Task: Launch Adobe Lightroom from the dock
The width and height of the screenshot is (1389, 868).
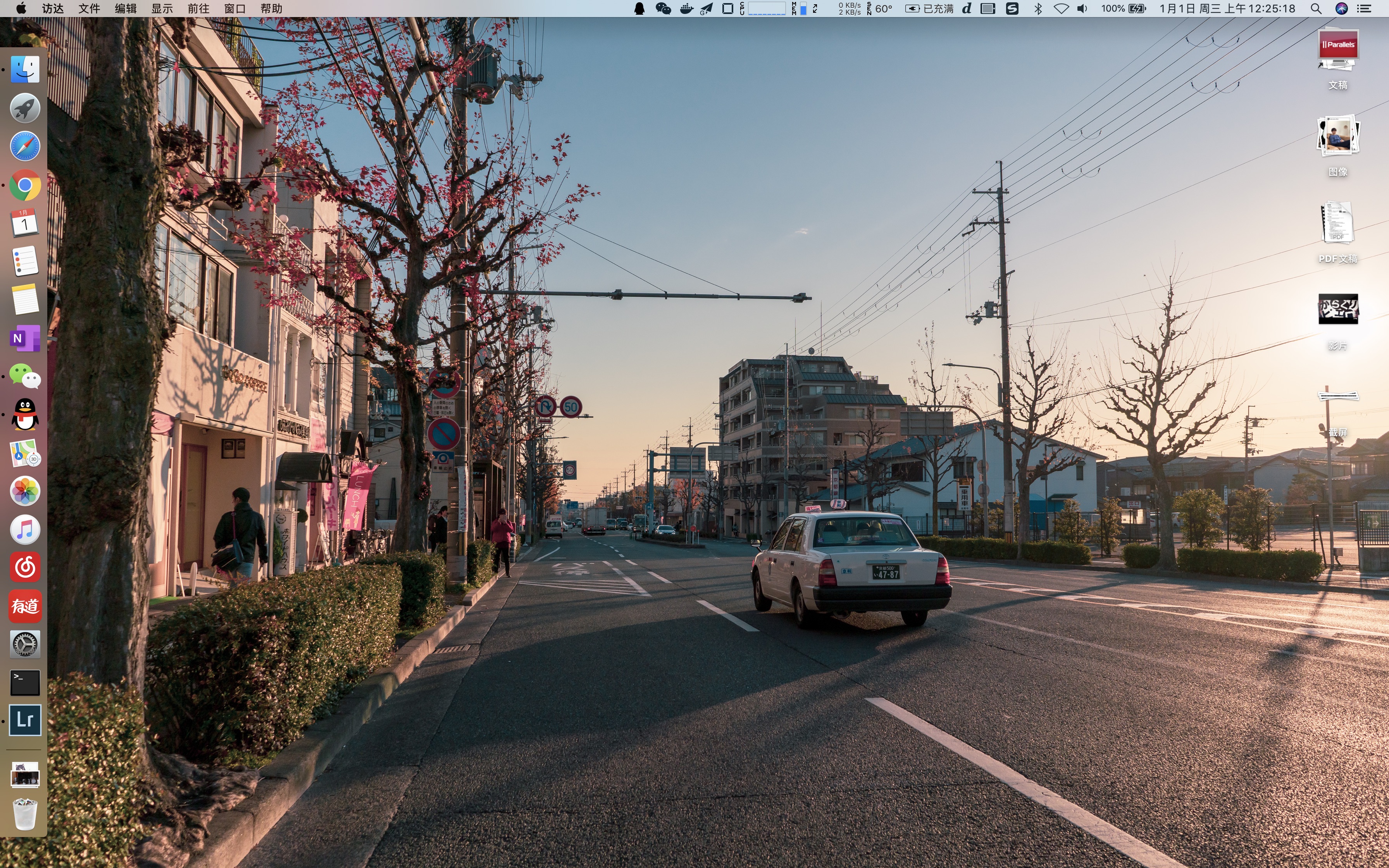Action: point(25,720)
